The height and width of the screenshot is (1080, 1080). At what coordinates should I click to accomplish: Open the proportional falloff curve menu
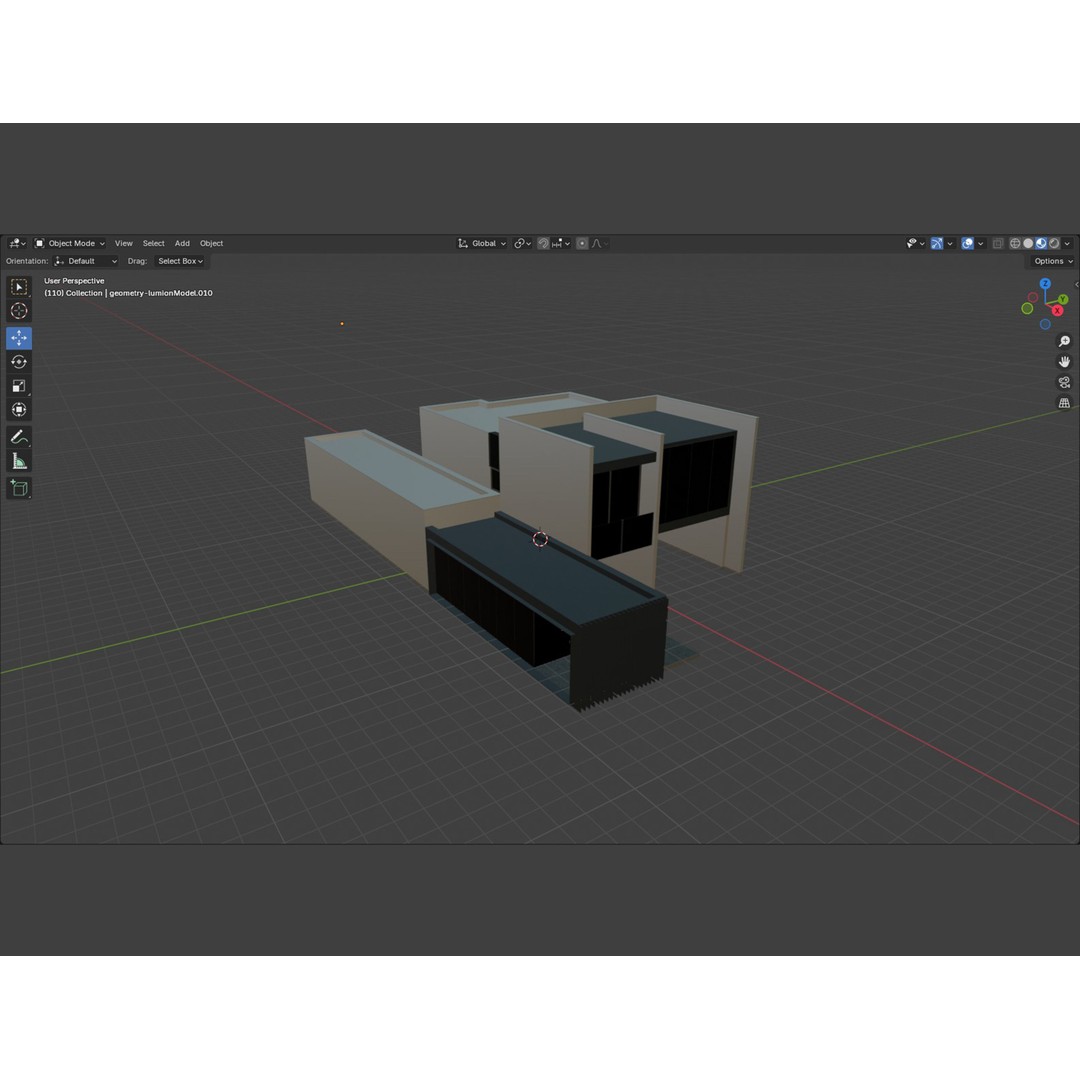599,243
